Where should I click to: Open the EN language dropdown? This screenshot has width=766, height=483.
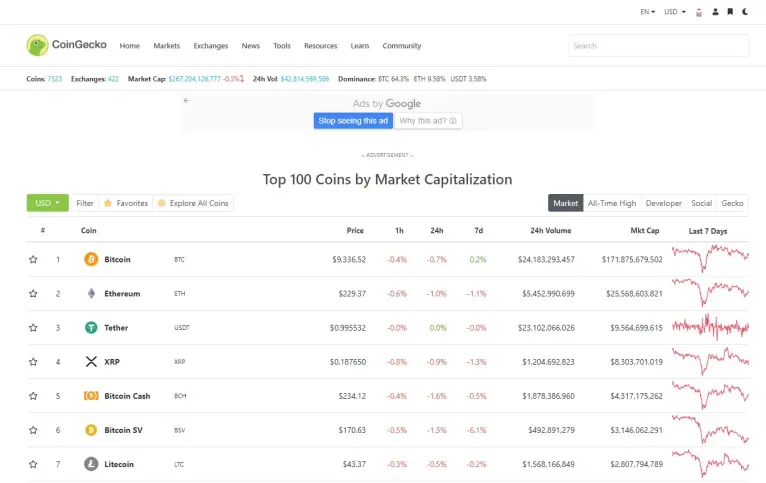tap(647, 12)
